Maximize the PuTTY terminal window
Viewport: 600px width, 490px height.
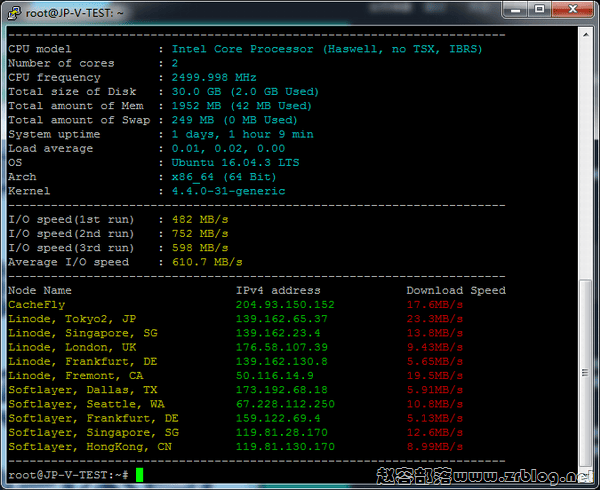click(x=540, y=10)
